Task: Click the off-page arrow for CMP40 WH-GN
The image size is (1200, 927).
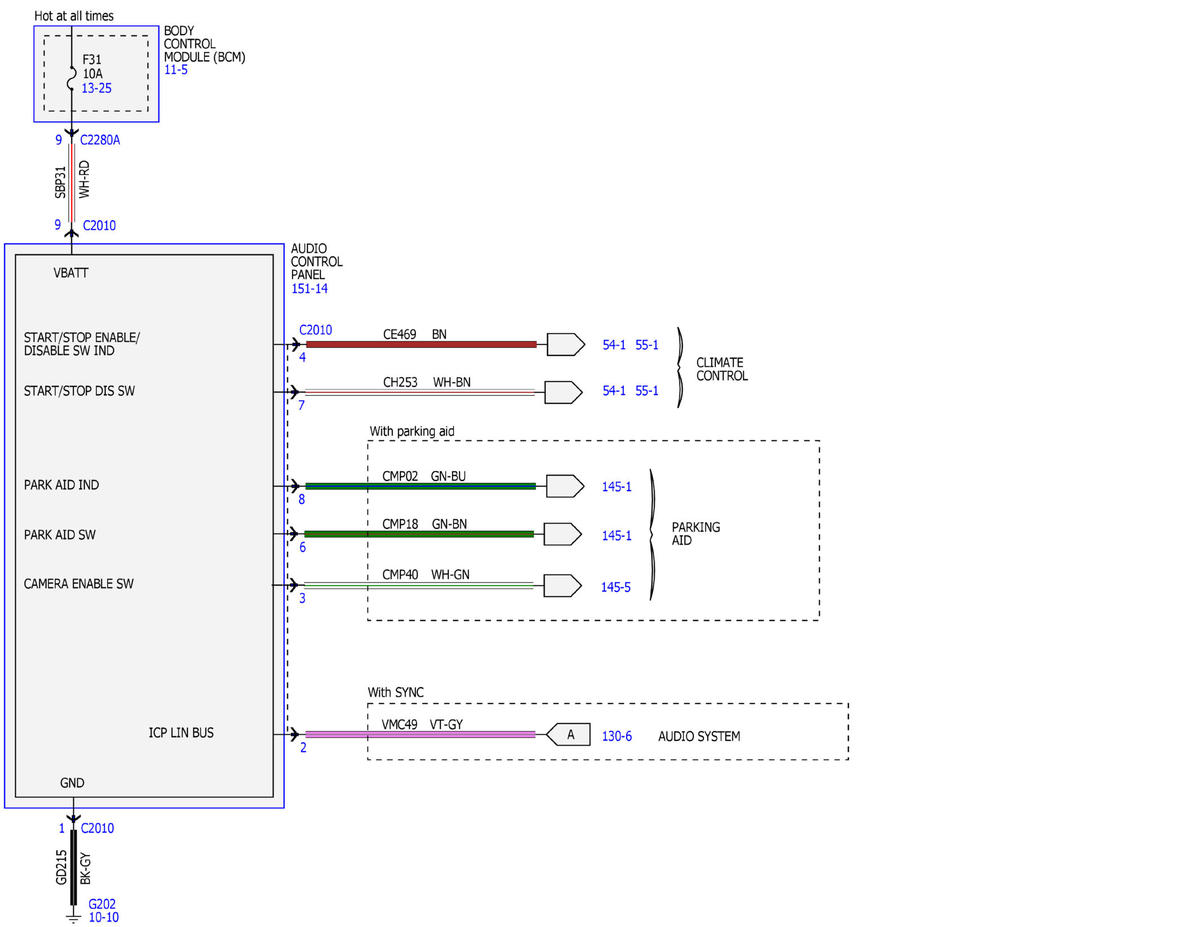Action: (563, 584)
